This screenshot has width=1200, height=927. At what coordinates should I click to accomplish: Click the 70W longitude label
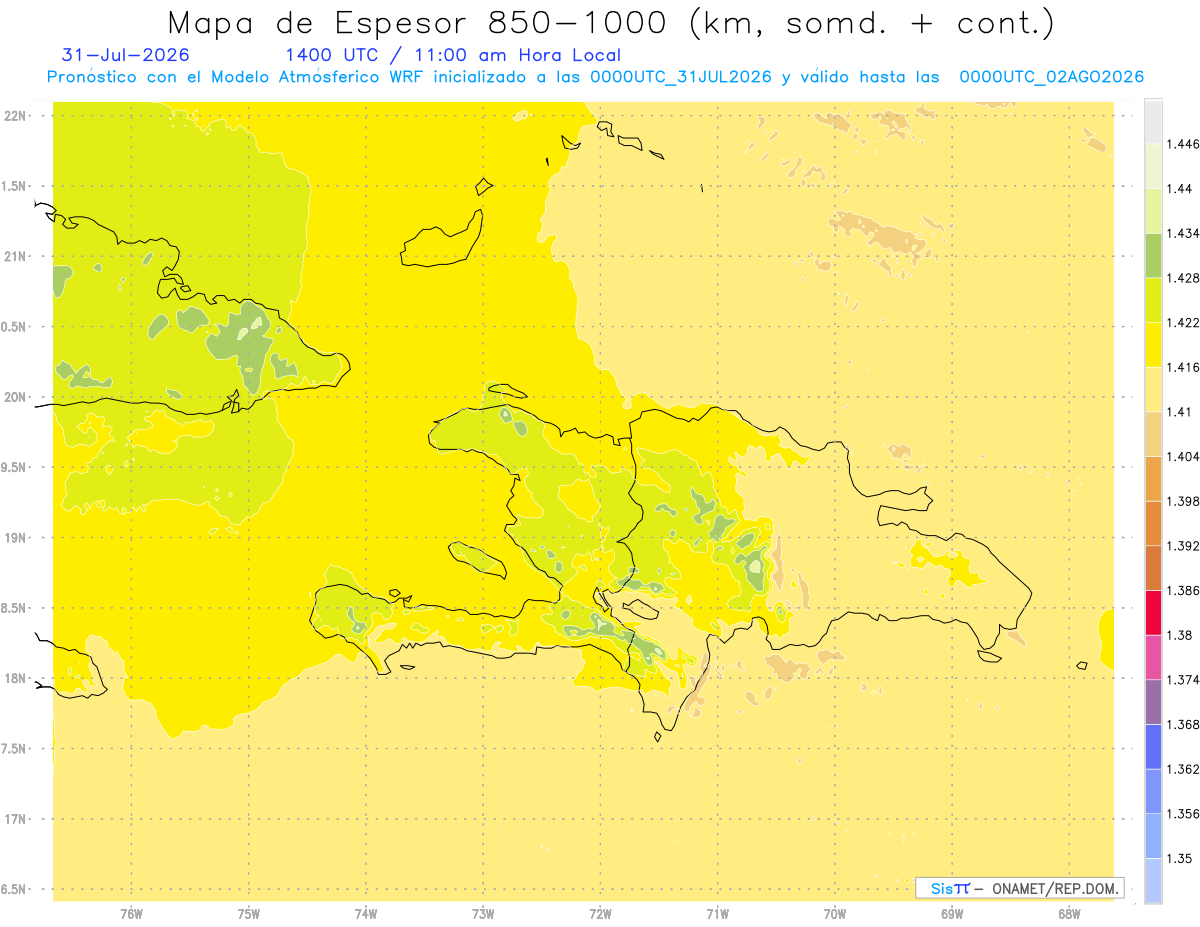[835, 914]
